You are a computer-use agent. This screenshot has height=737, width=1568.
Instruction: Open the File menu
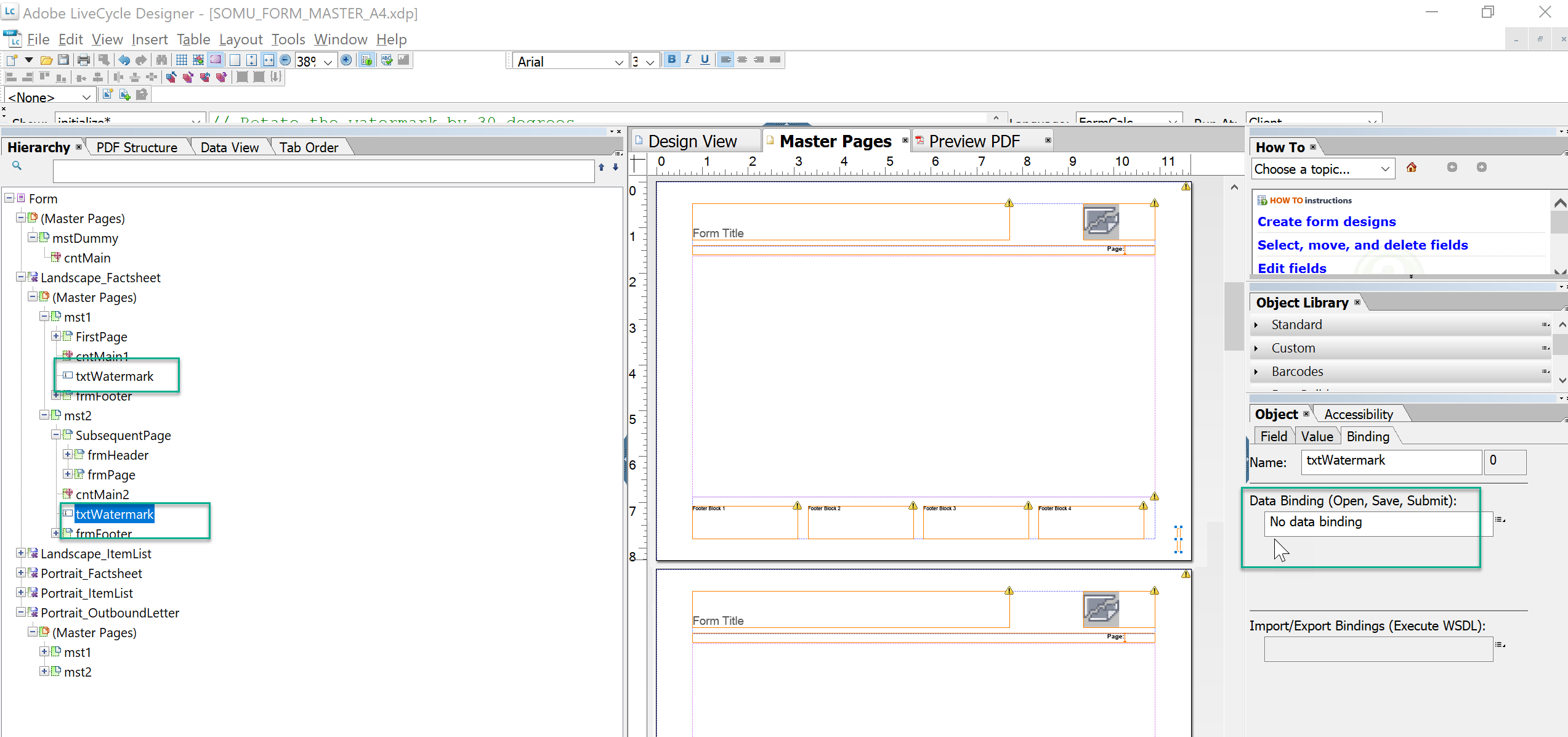click(x=38, y=39)
